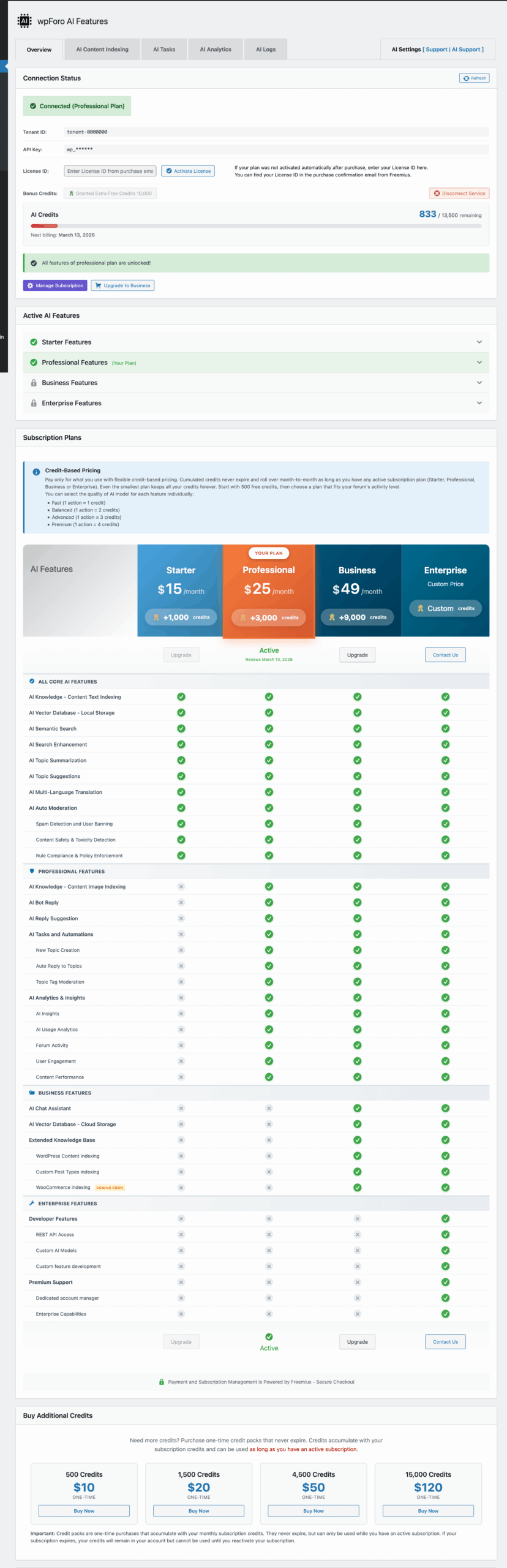
Task: Click the blue info icon in Credit-Based Pricing
Action: [36, 472]
